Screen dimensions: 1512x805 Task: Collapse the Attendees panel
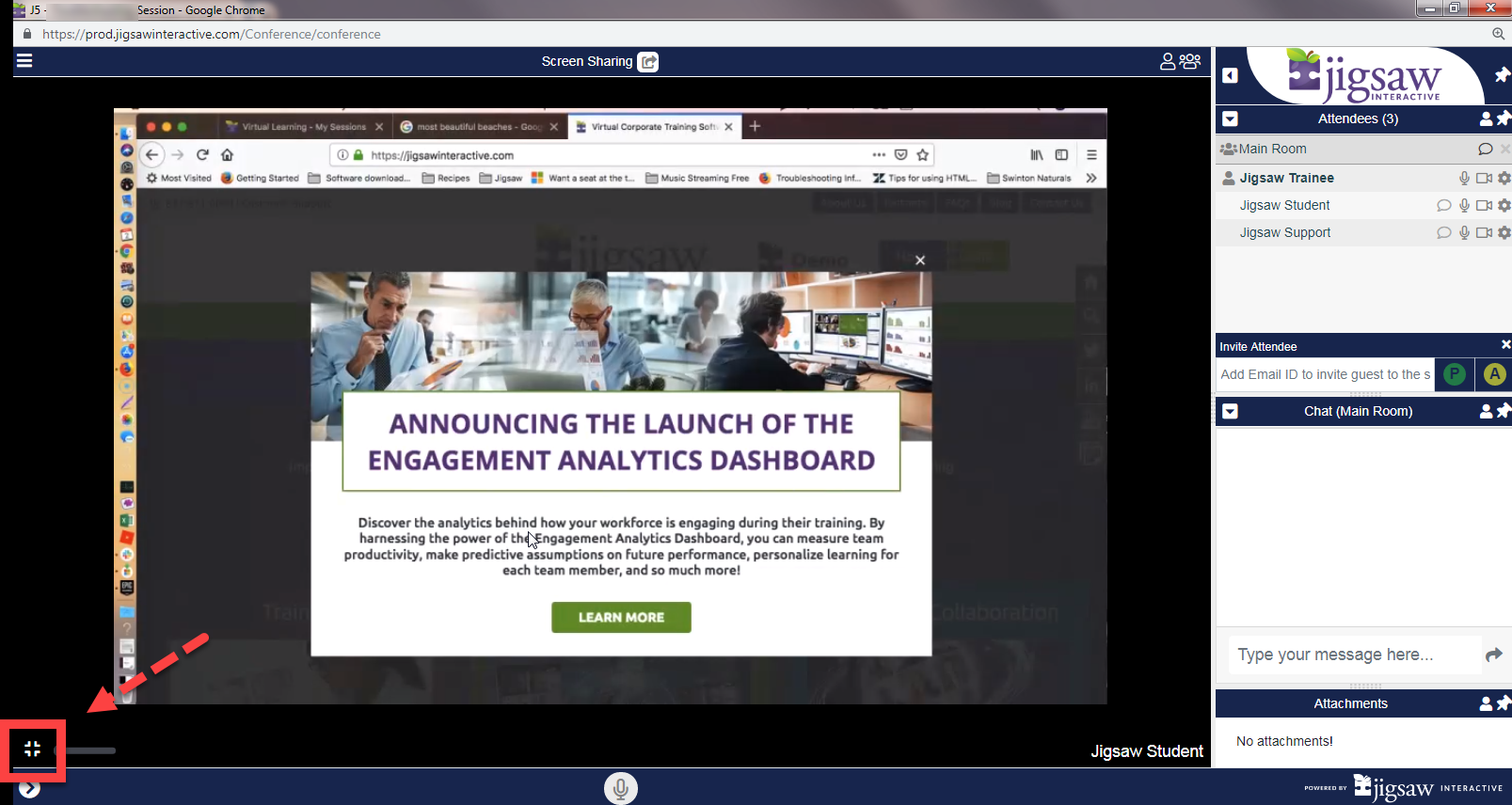pyautogui.click(x=1230, y=119)
